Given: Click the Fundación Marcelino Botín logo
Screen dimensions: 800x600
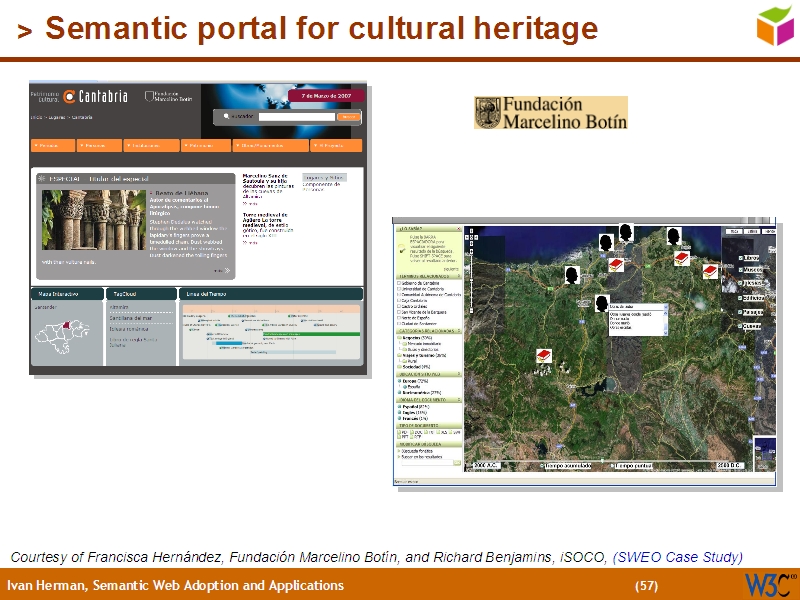Looking at the screenshot, I should click(551, 113).
